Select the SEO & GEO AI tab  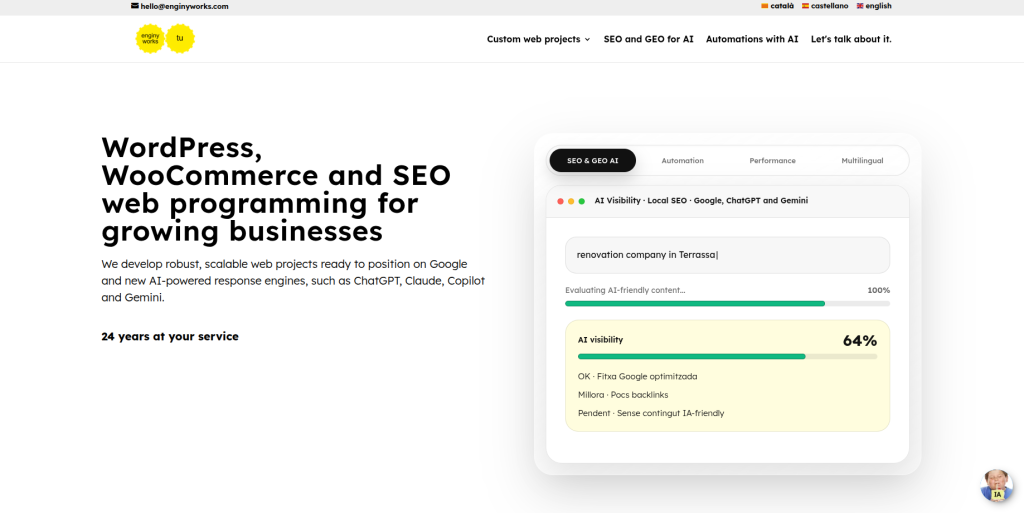pyautogui.click(x=592, y=161)
